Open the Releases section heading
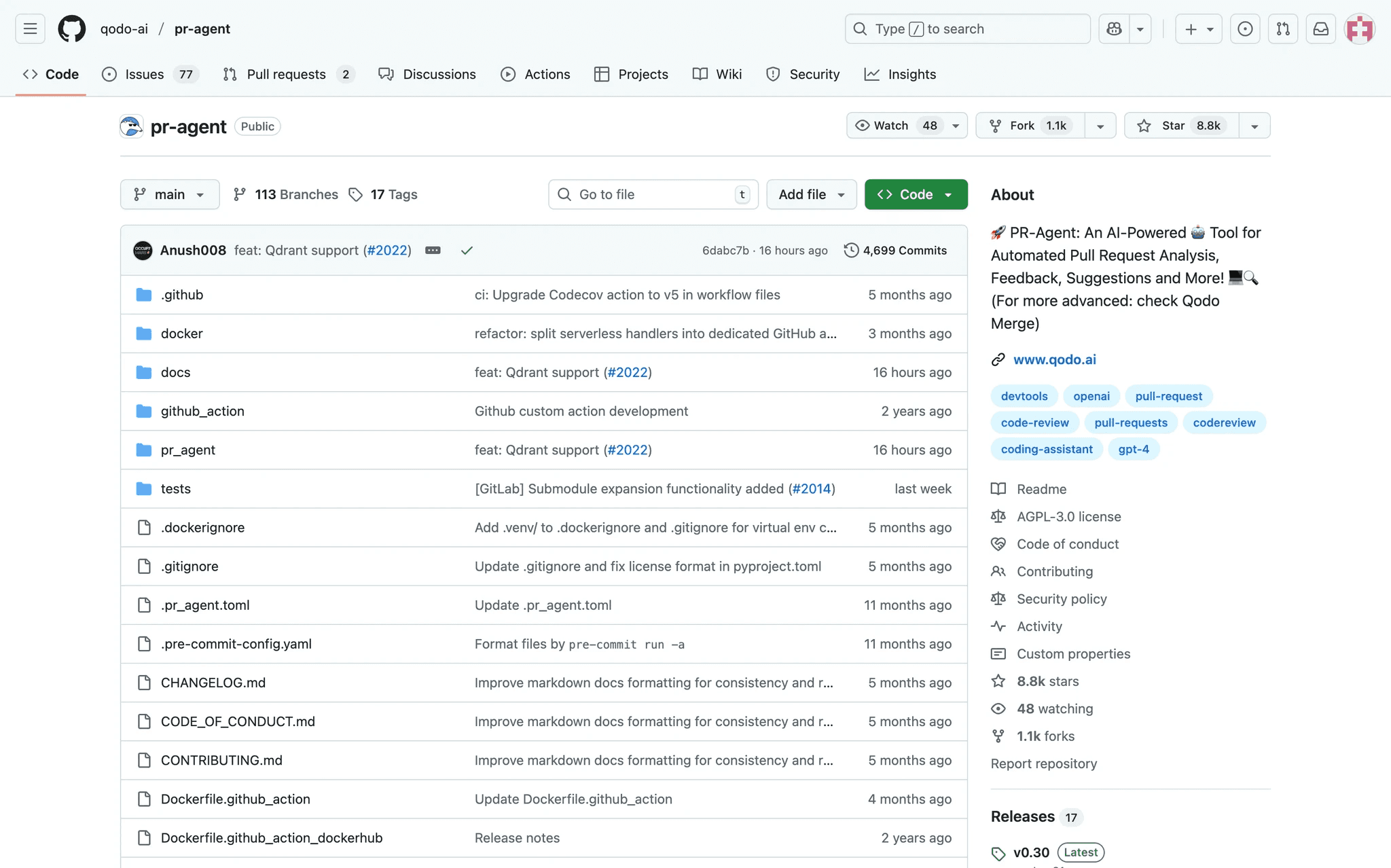The height and width of the screenshot is (868, 1391). (x=1023, y=817)
